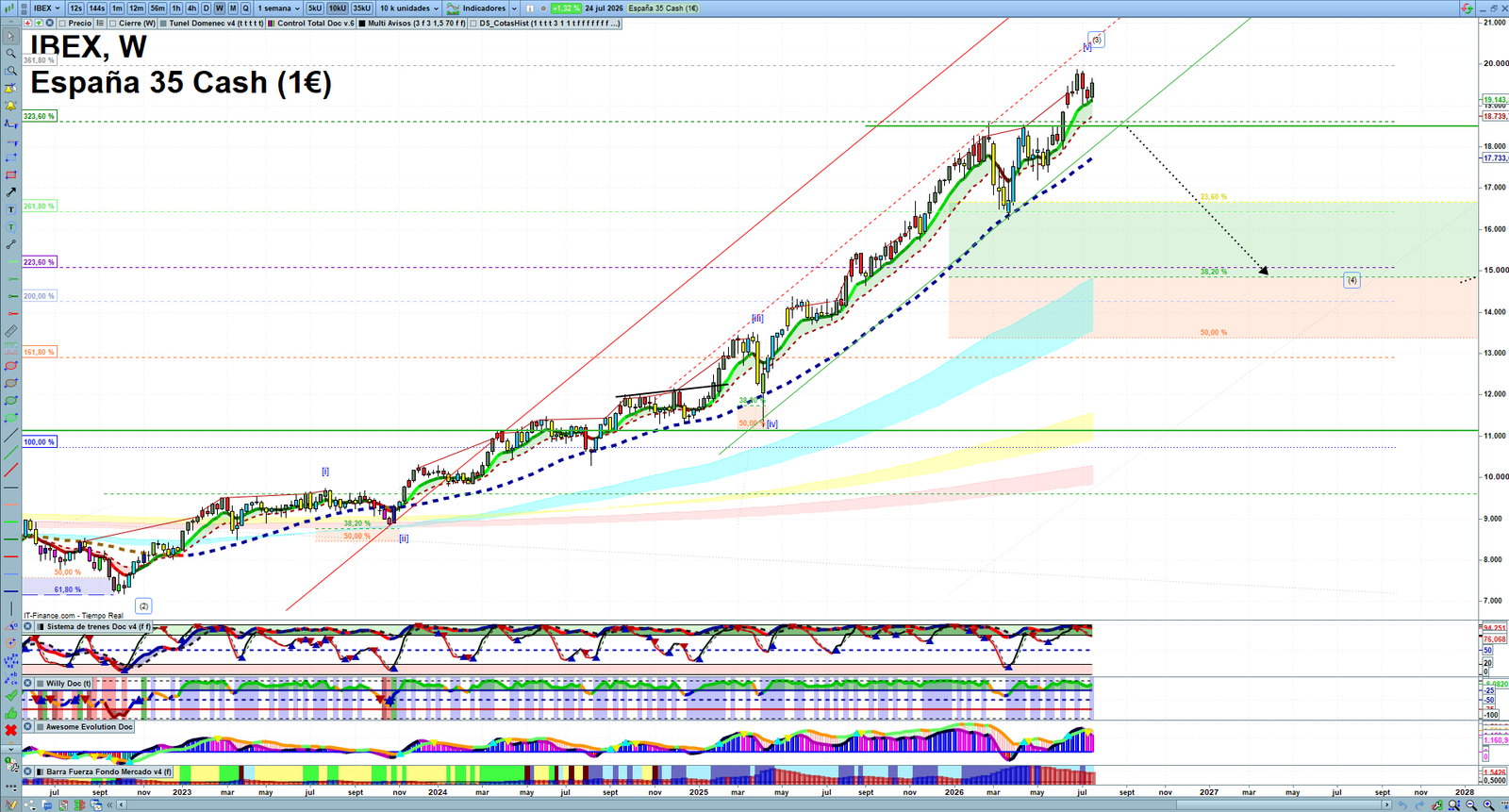
Task: Click the share icon in bottom bar
Action: click(31, 804)
